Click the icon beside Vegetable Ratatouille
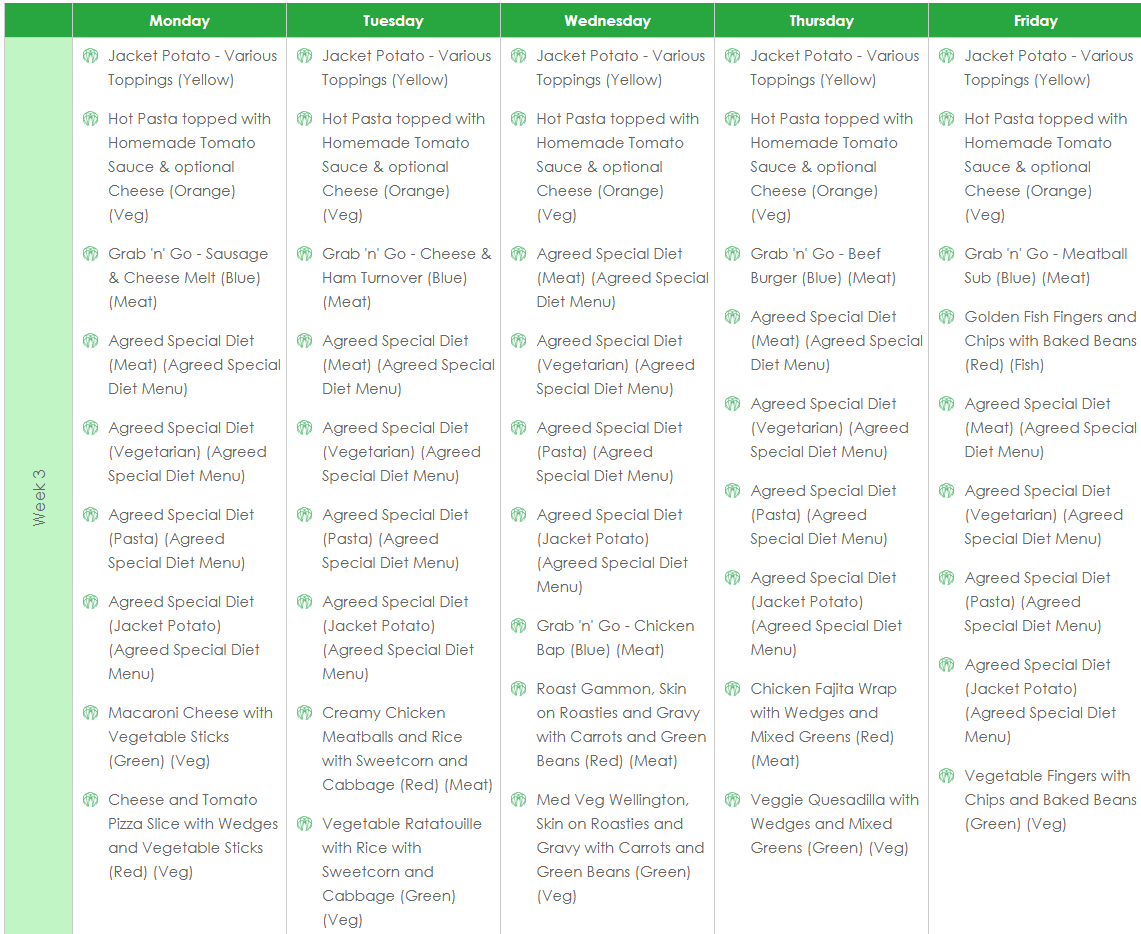 tap(304, 824)
